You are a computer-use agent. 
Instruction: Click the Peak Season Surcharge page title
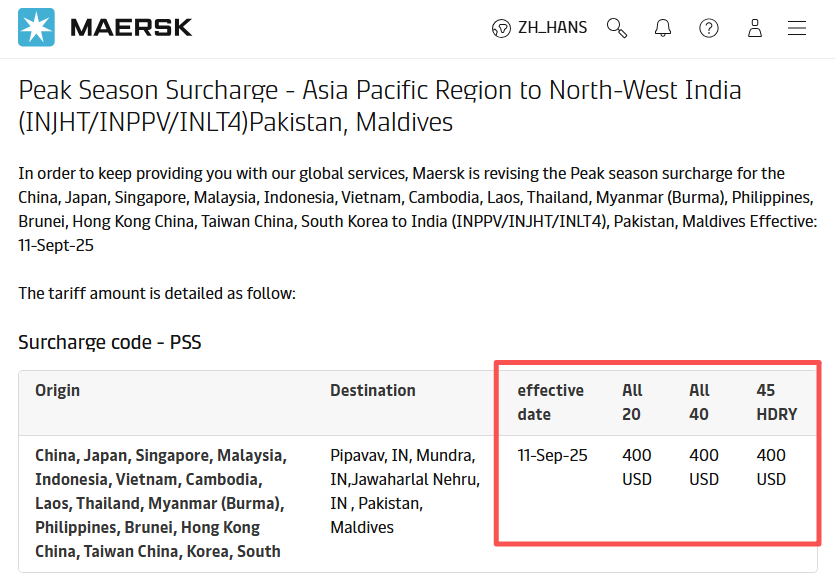380,106
